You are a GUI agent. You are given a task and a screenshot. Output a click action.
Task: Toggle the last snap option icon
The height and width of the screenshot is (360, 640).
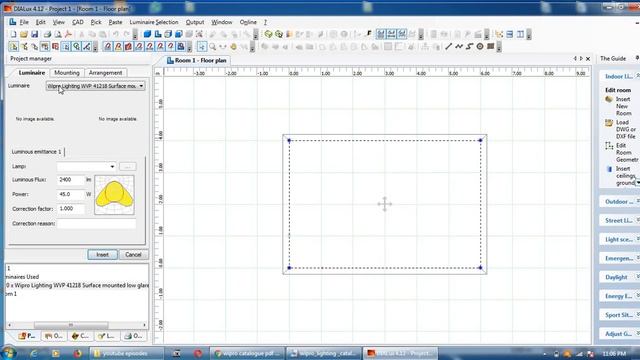(181, 47)
